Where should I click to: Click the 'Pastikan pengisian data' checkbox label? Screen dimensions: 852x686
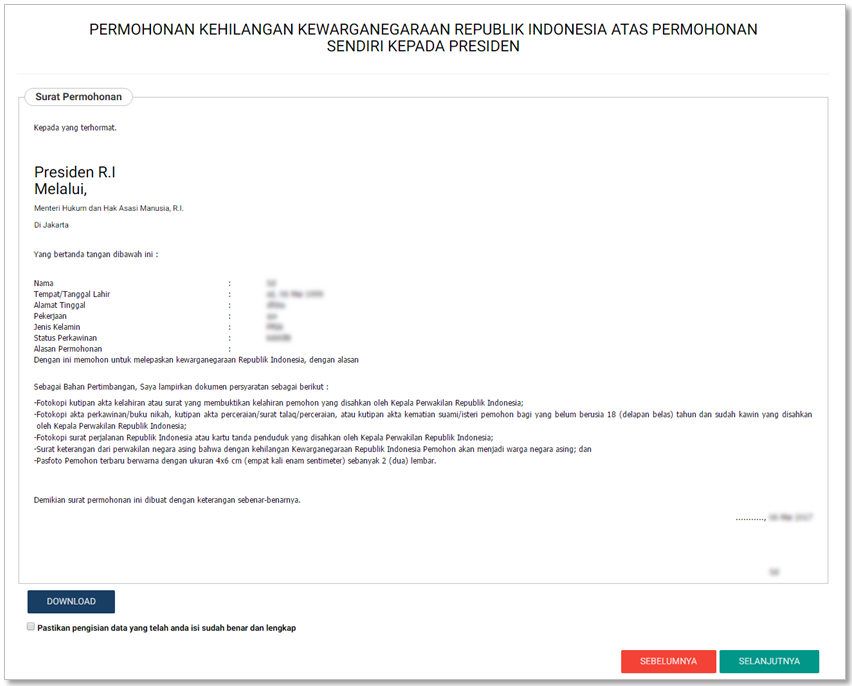point(166,628)
